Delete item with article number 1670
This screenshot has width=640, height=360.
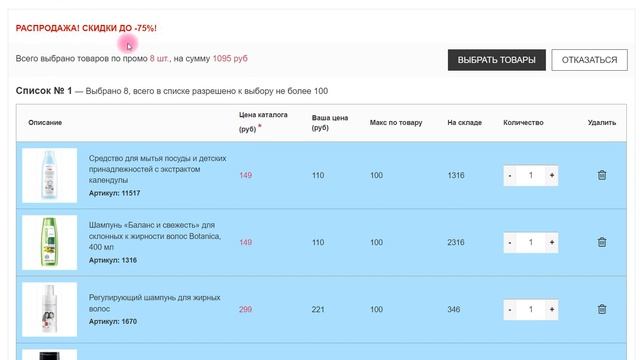602,309
